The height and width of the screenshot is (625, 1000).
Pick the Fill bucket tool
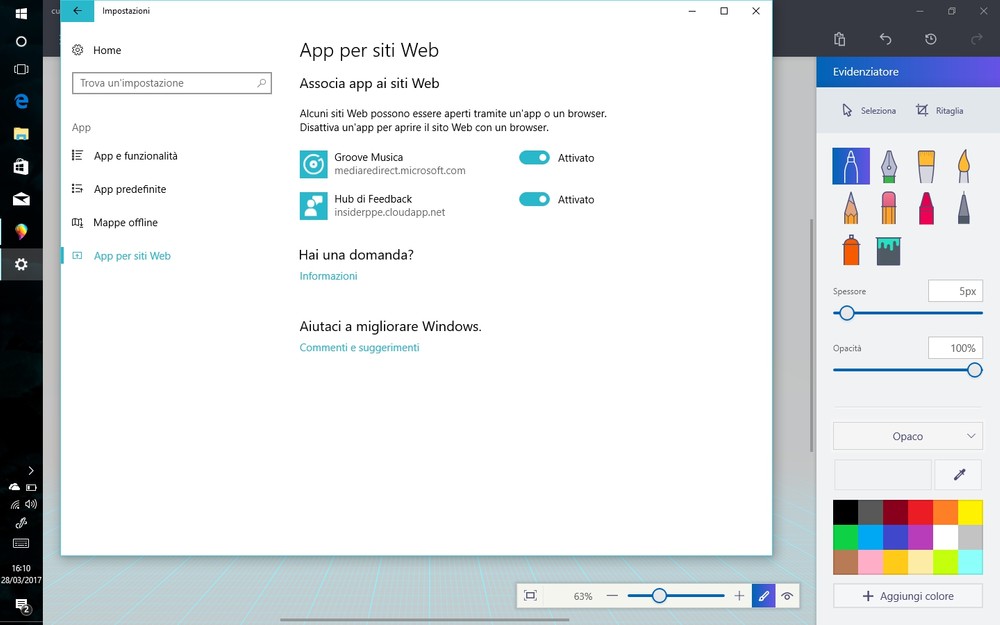tap(888, 251)
